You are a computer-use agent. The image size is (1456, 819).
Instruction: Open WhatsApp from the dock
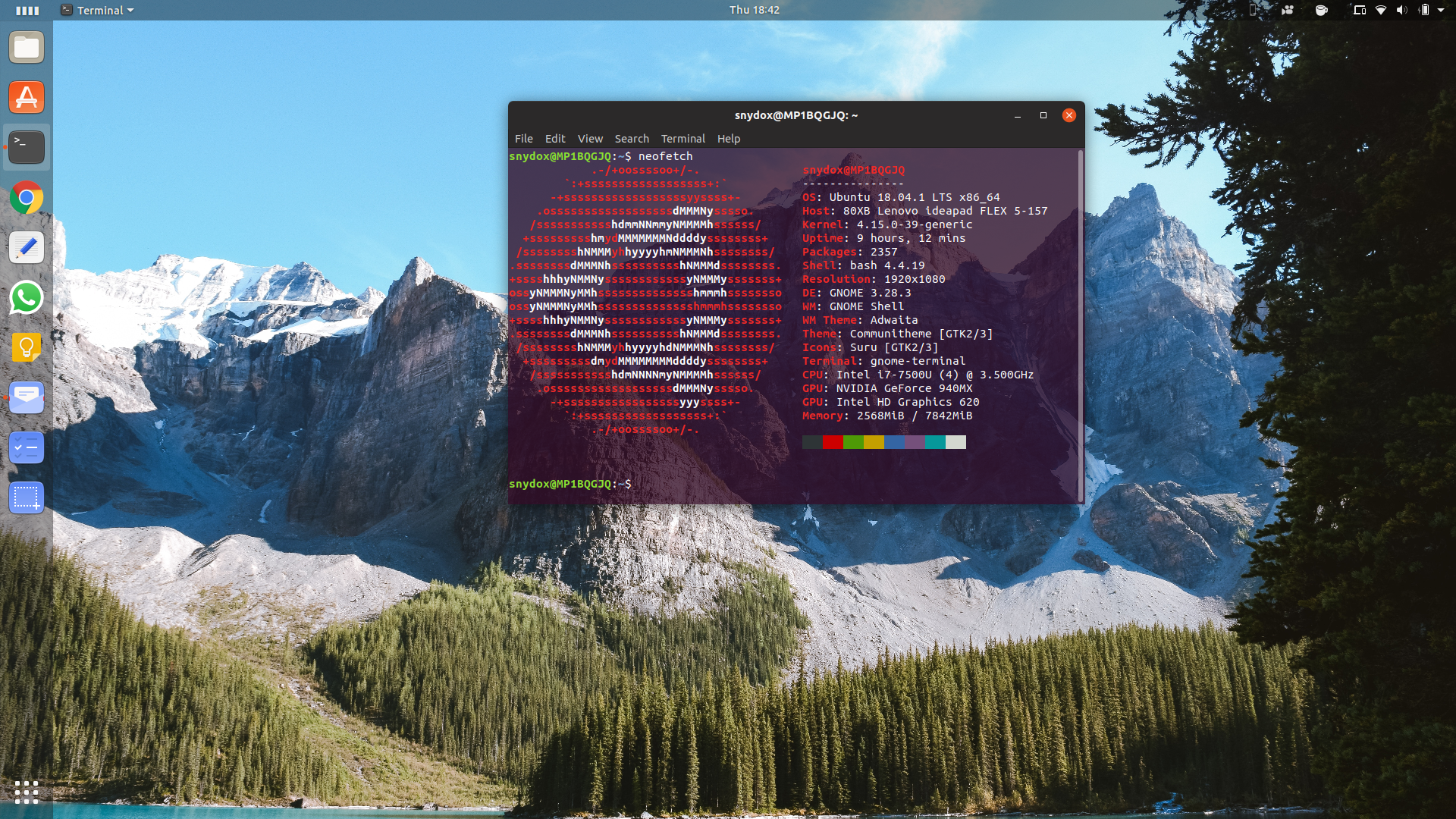[x=27, y=298]
